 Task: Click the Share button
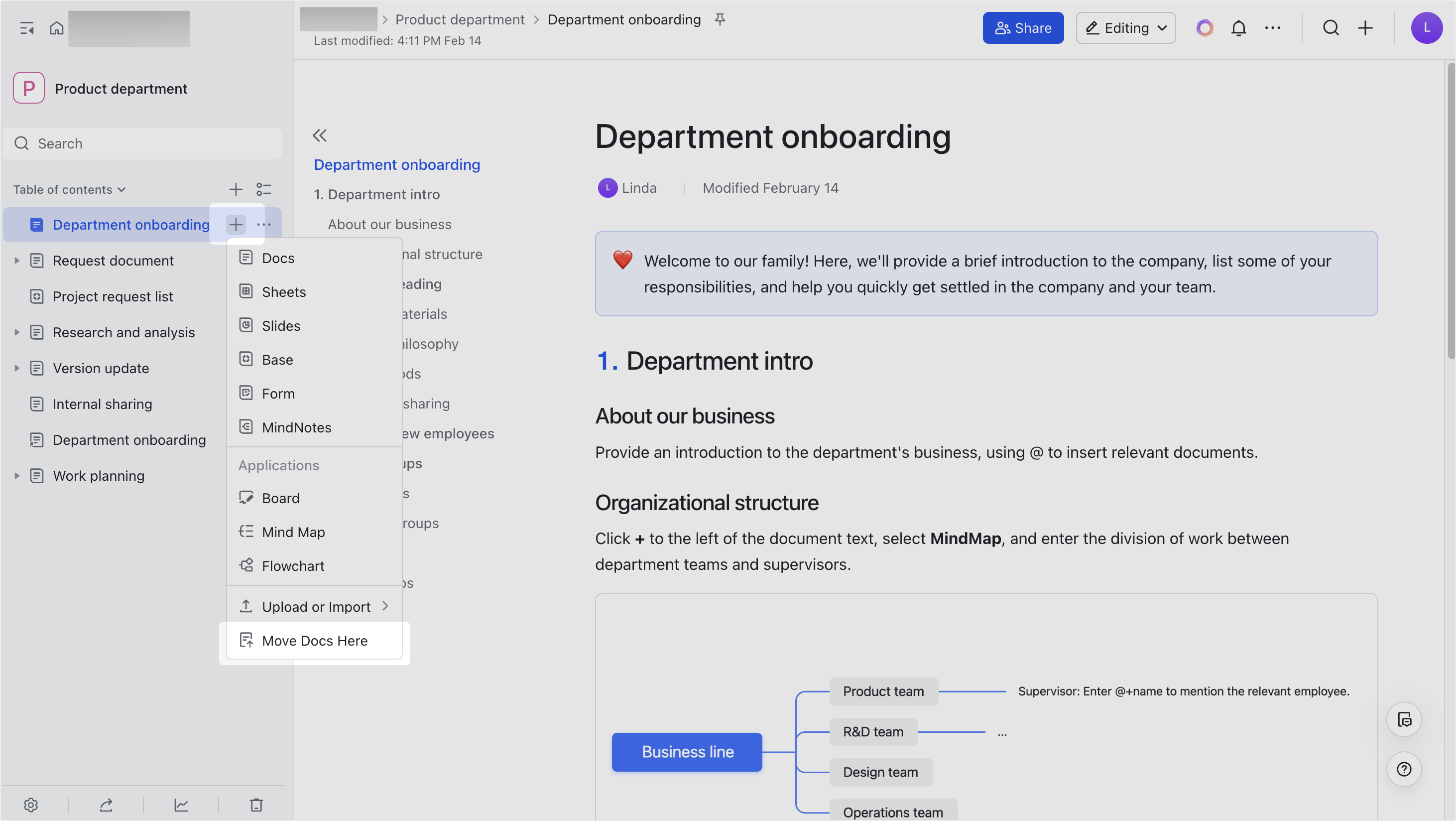pyautogui.click(x=1023, y=28)
